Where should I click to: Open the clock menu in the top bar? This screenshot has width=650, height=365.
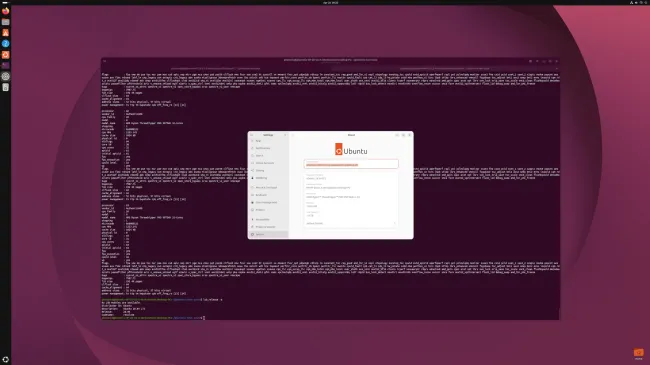tap(330, 2)
